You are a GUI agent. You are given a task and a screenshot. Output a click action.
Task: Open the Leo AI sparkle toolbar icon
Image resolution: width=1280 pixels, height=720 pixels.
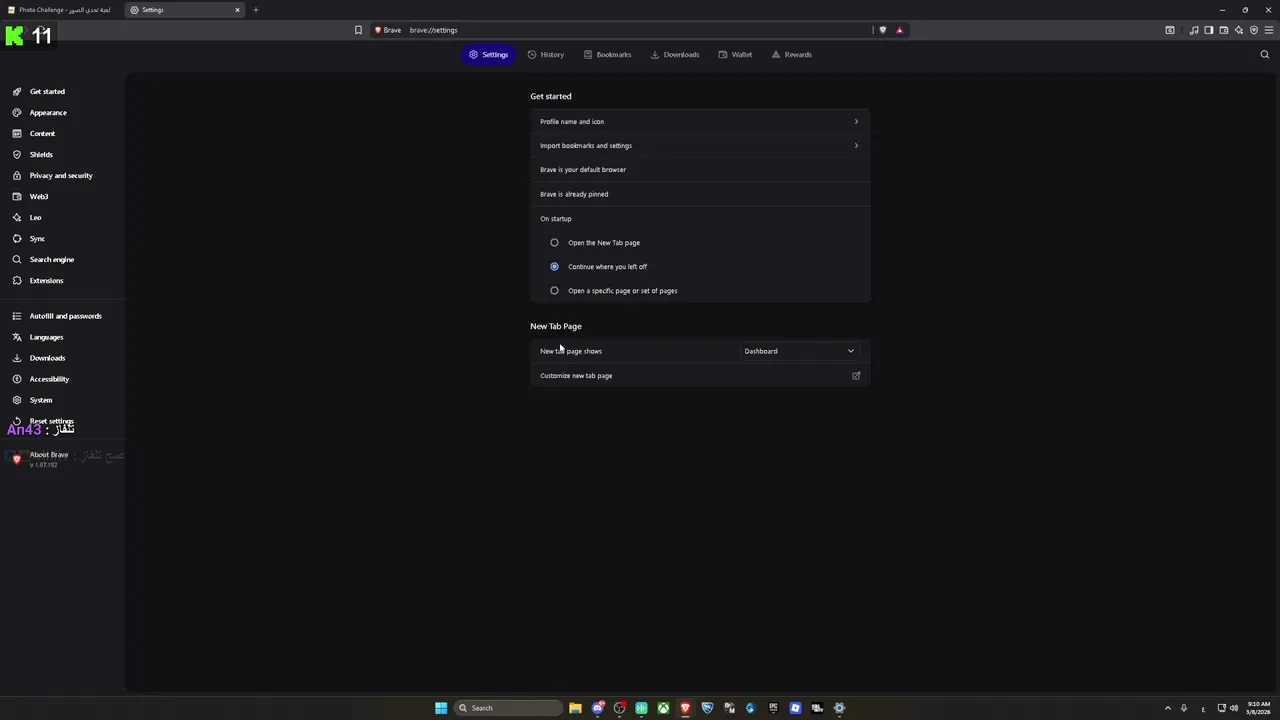pos(1238,30)
